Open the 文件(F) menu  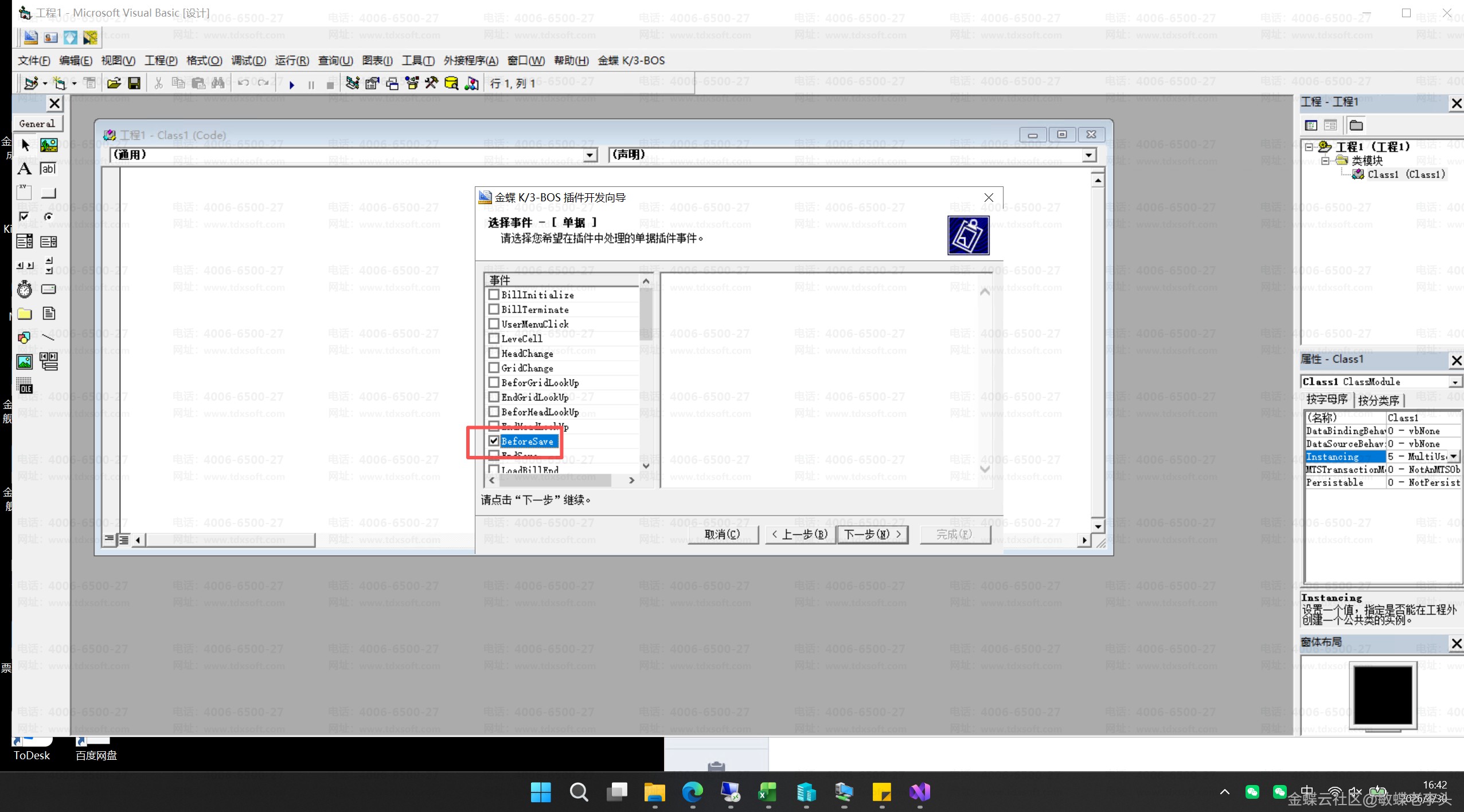tap(34, 61)
